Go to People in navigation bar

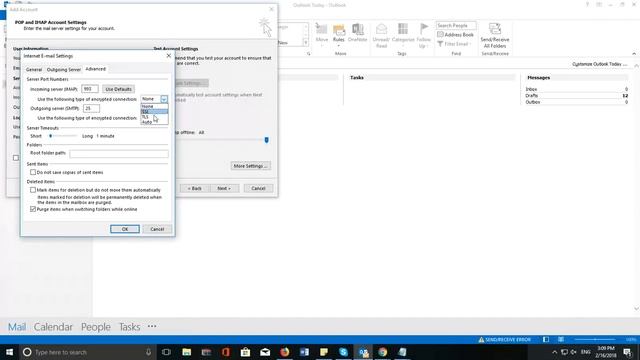pyautogui.click(x=96, y=327)
